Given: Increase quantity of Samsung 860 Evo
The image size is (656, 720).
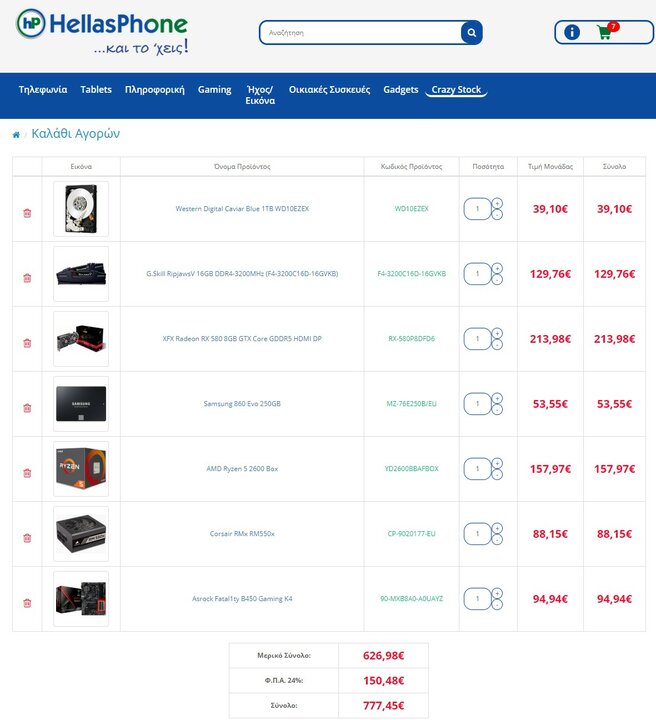Looking at the screenshot, I should click(x=497, y=398).
